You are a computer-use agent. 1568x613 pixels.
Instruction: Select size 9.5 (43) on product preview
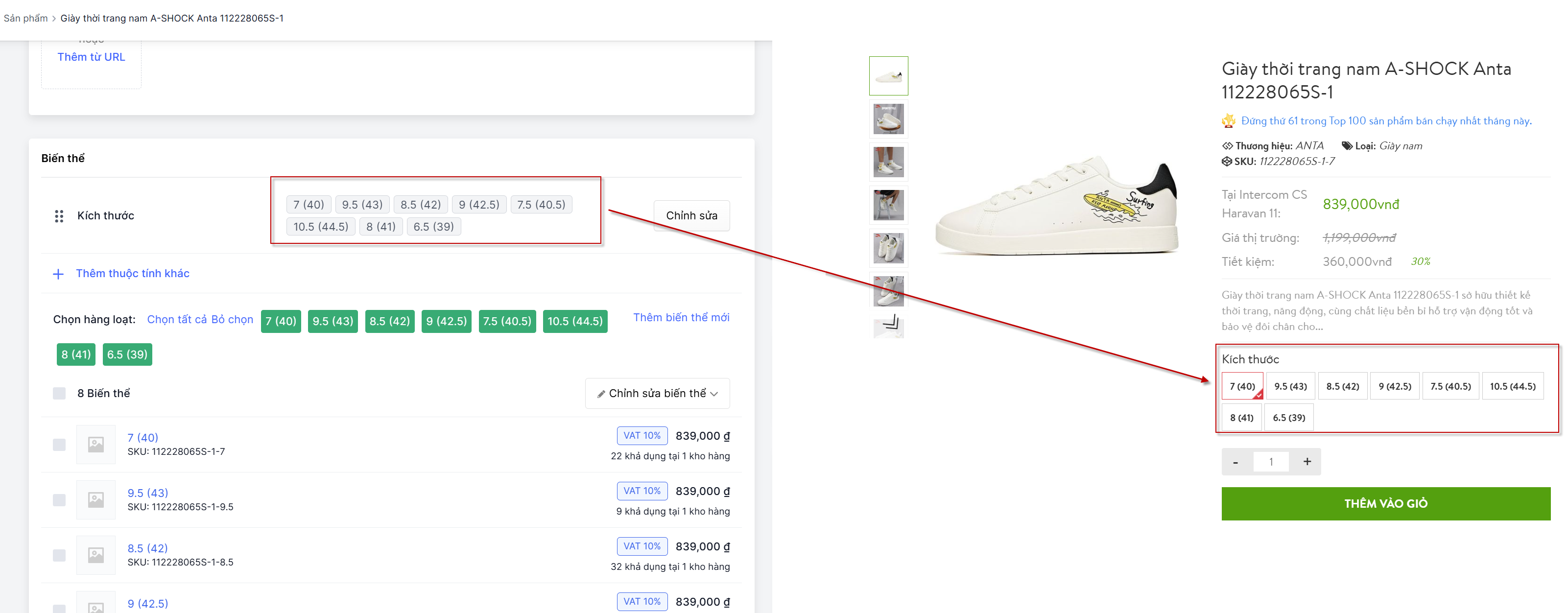[1290, 386]
